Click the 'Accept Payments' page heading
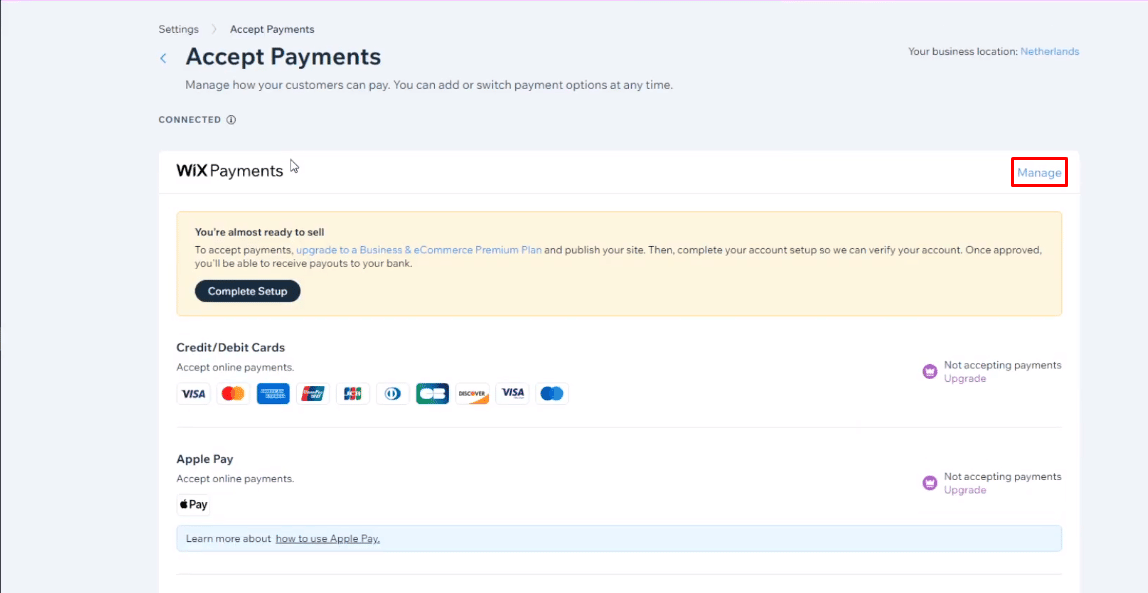Screen dimensions: 1148x593 point(283,57)
